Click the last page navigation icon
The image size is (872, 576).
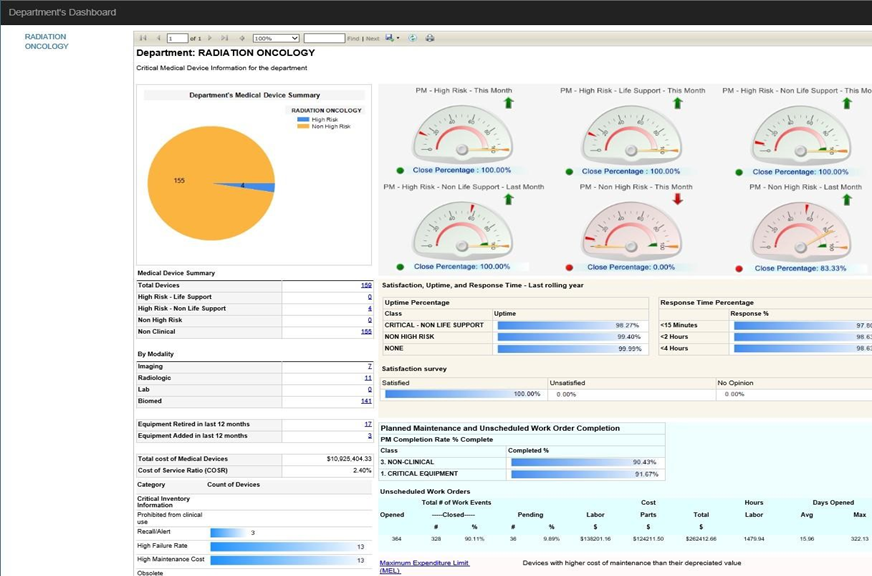click(224, 38)
